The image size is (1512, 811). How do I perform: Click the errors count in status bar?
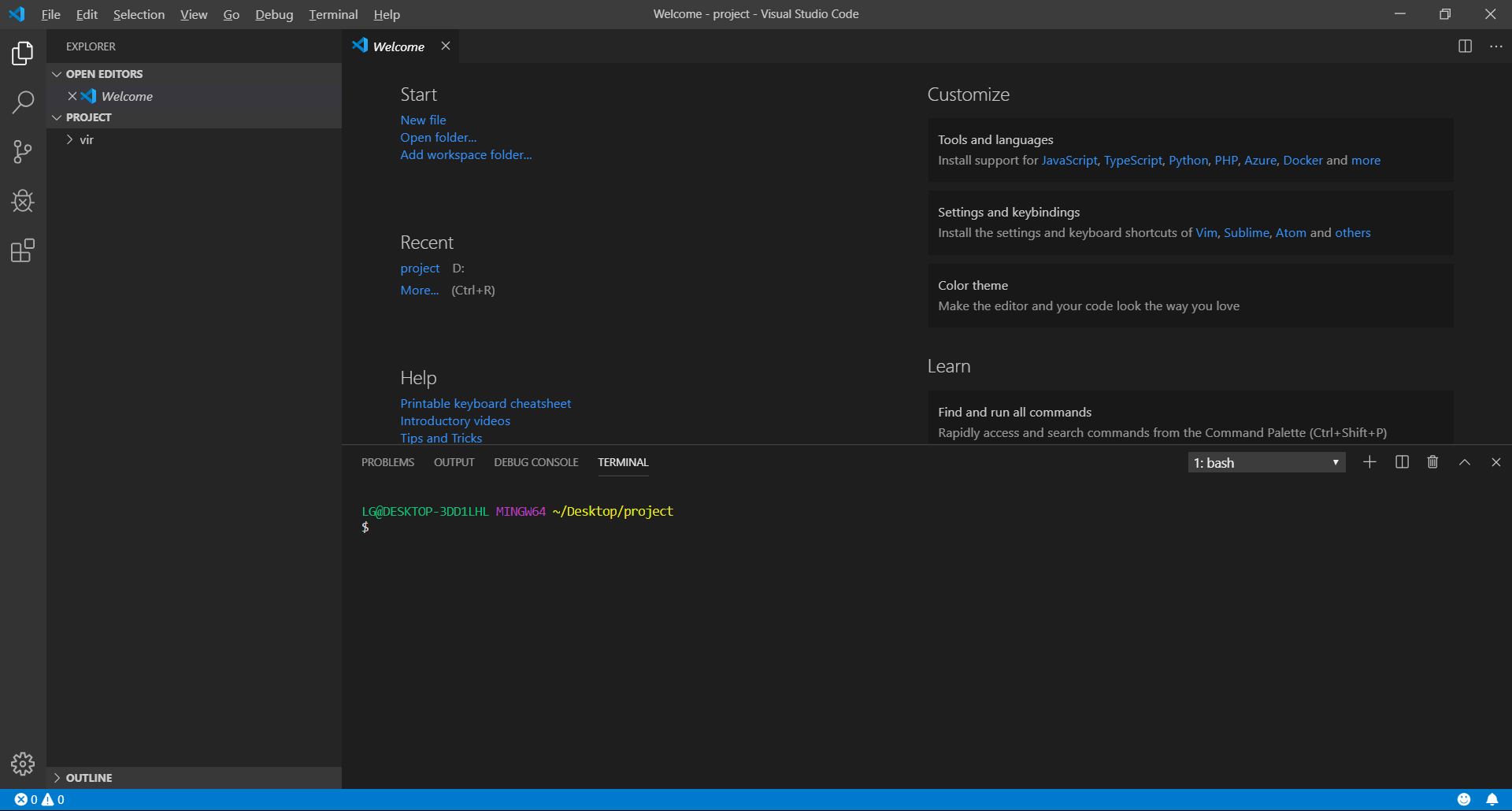pyautogui.click(x=26, y=799)
